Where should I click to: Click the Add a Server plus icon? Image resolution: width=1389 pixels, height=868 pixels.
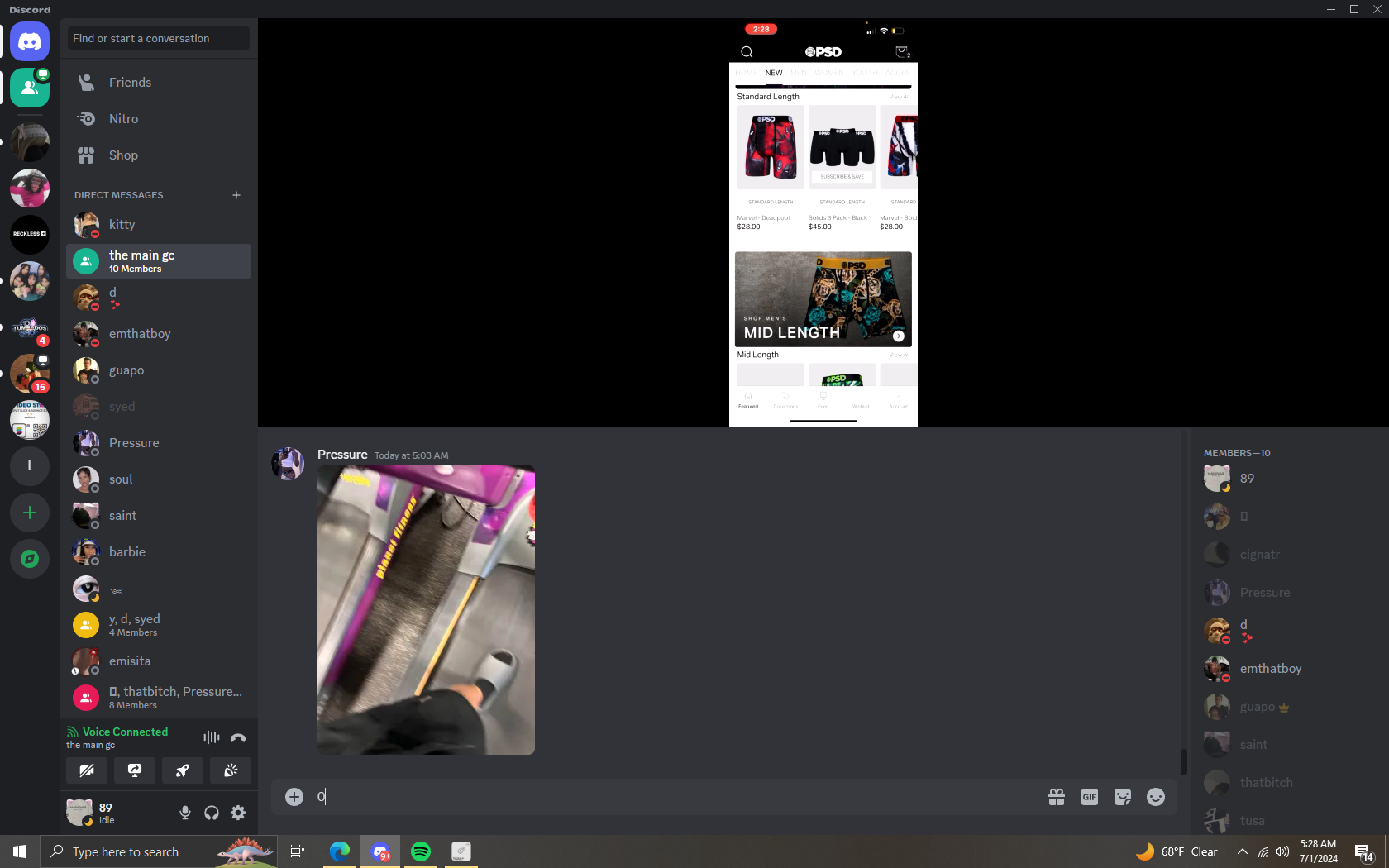click(x=30, y=513)
